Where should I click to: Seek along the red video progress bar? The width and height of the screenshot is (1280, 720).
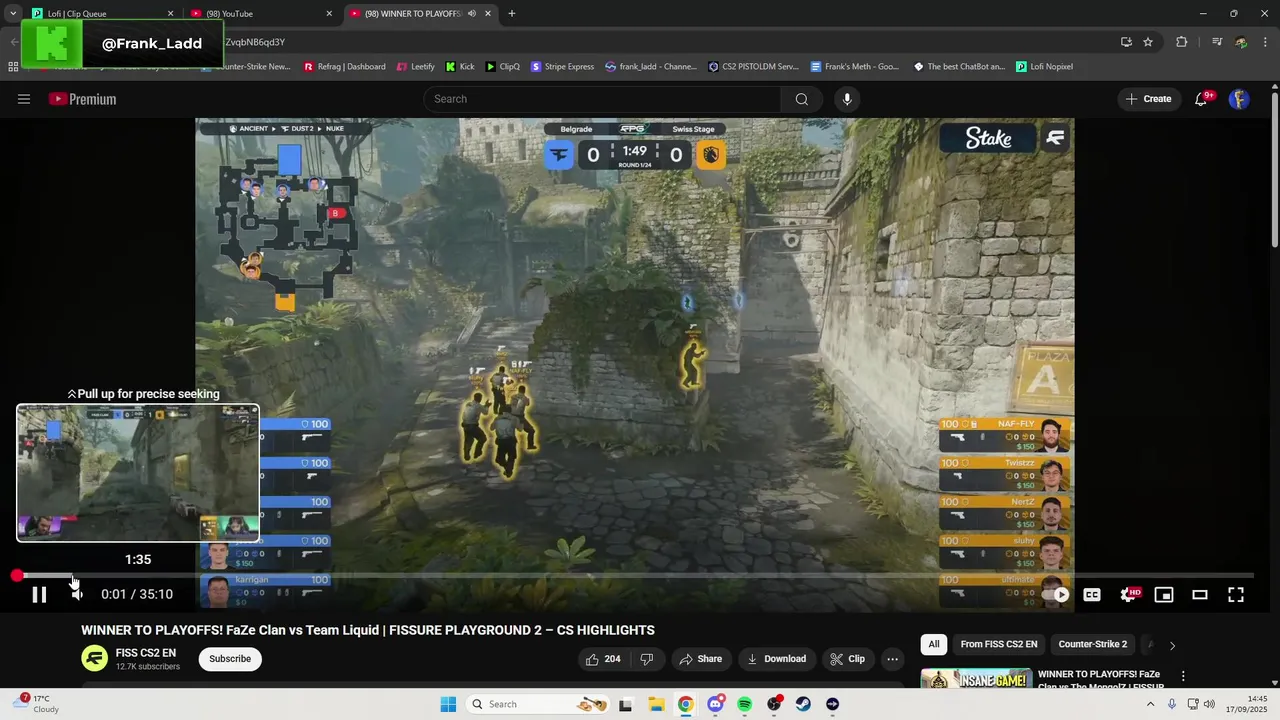(635, 576)
